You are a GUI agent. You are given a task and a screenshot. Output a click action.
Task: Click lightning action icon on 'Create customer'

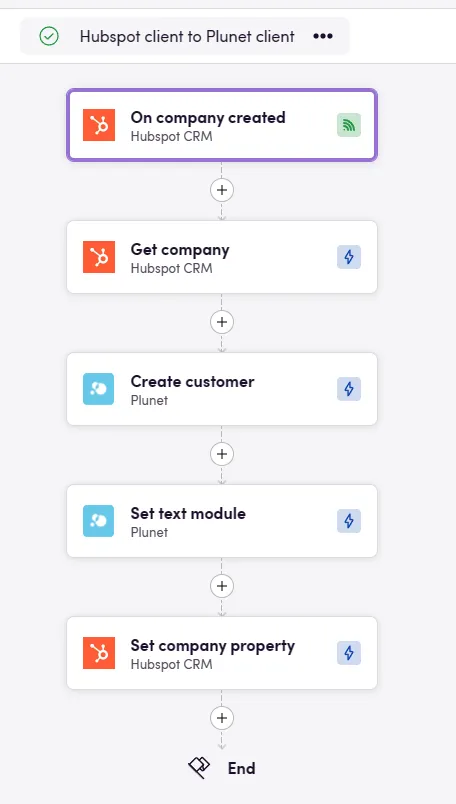[x=349, y=389]
